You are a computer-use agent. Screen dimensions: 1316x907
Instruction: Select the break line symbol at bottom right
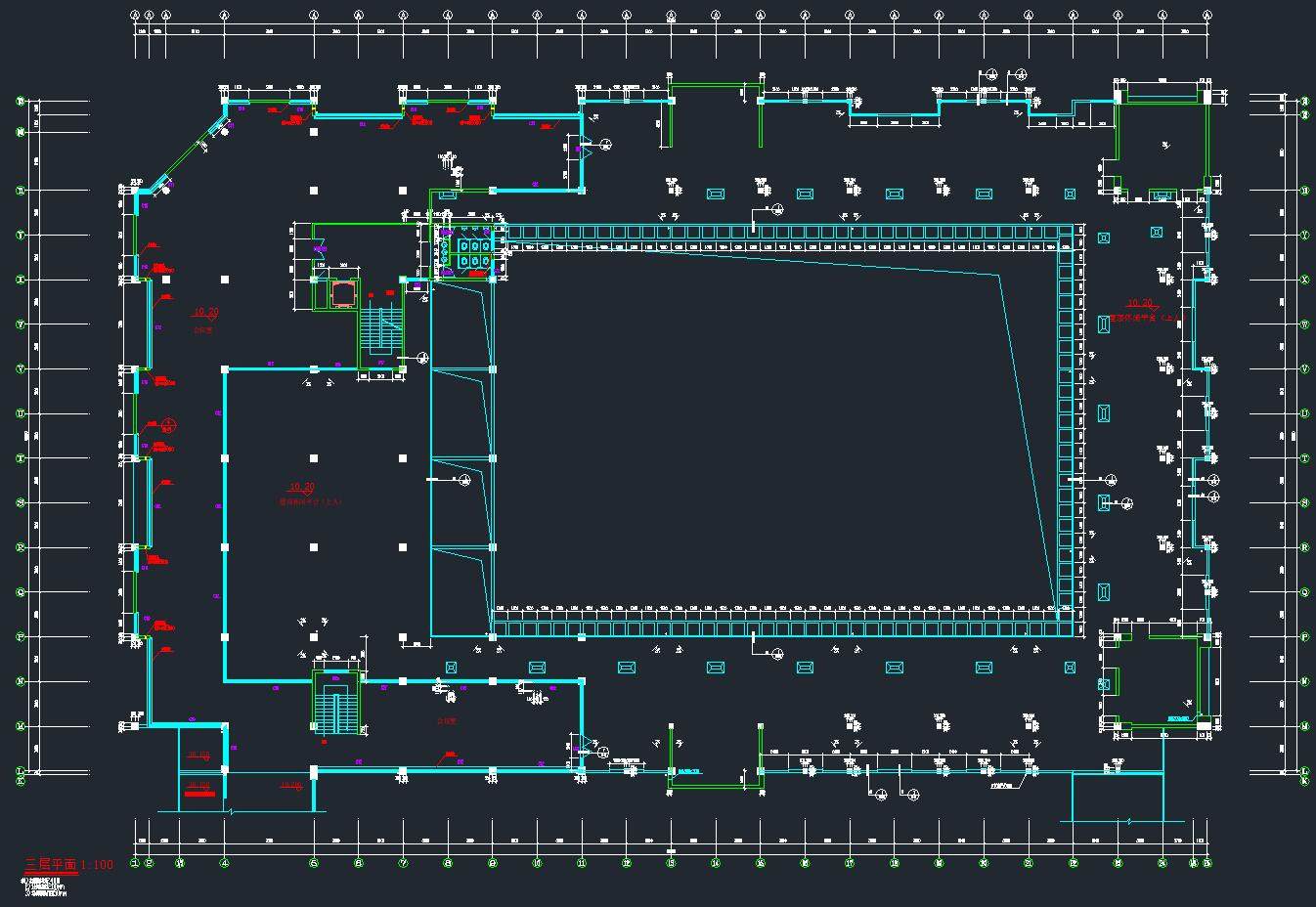1130,821
